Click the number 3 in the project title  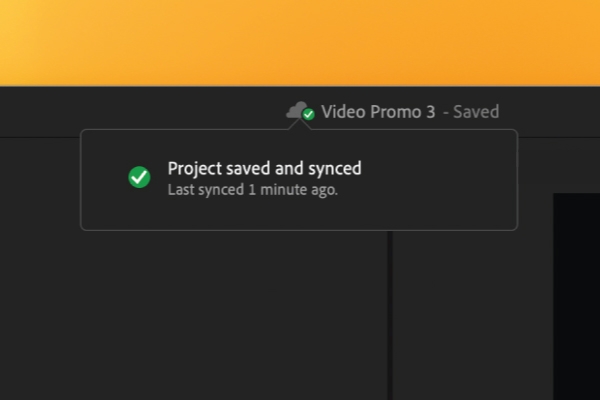pyautogui.click(x=431, y=112)
